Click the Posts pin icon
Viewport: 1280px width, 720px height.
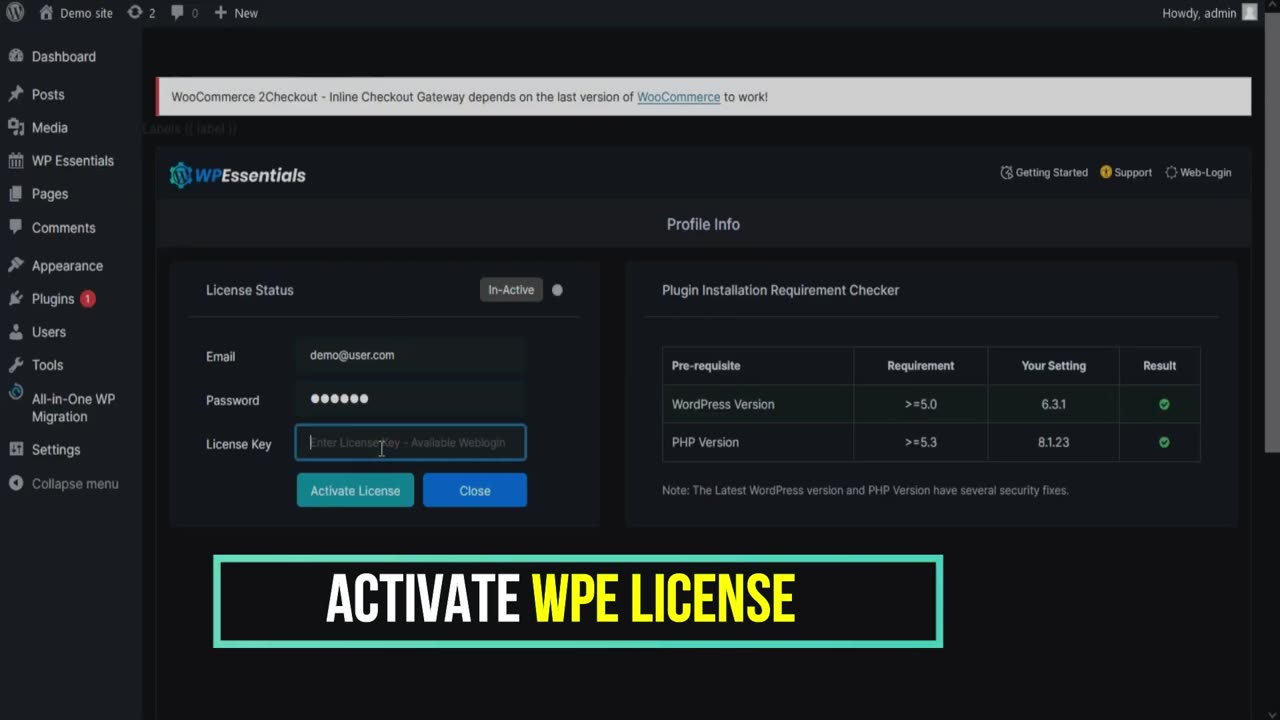pyautogui.click(x=16, y=94)
